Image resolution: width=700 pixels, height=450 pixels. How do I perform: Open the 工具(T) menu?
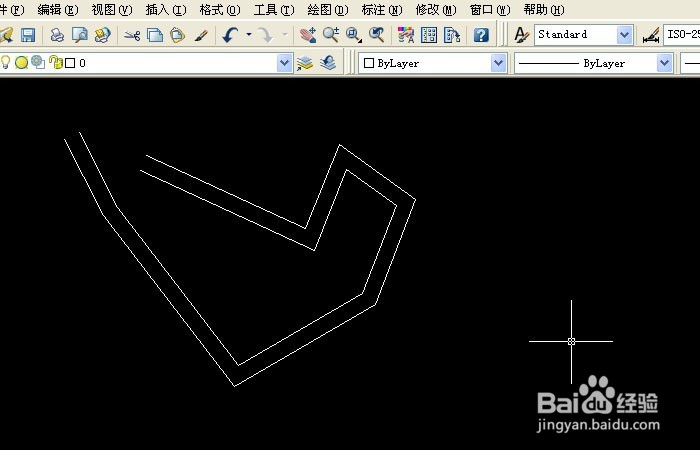coord(274,9)
